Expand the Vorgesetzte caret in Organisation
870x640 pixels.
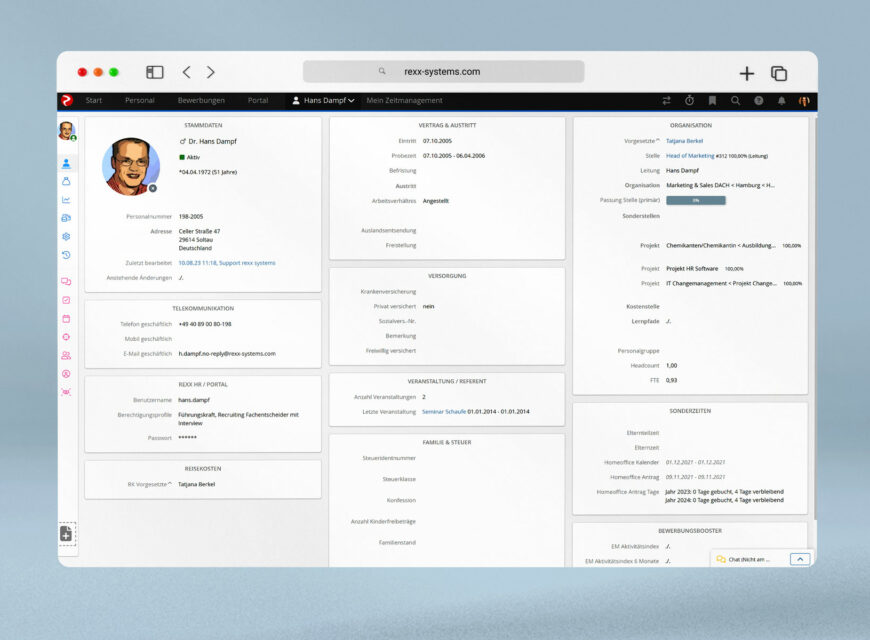[657, 141]
